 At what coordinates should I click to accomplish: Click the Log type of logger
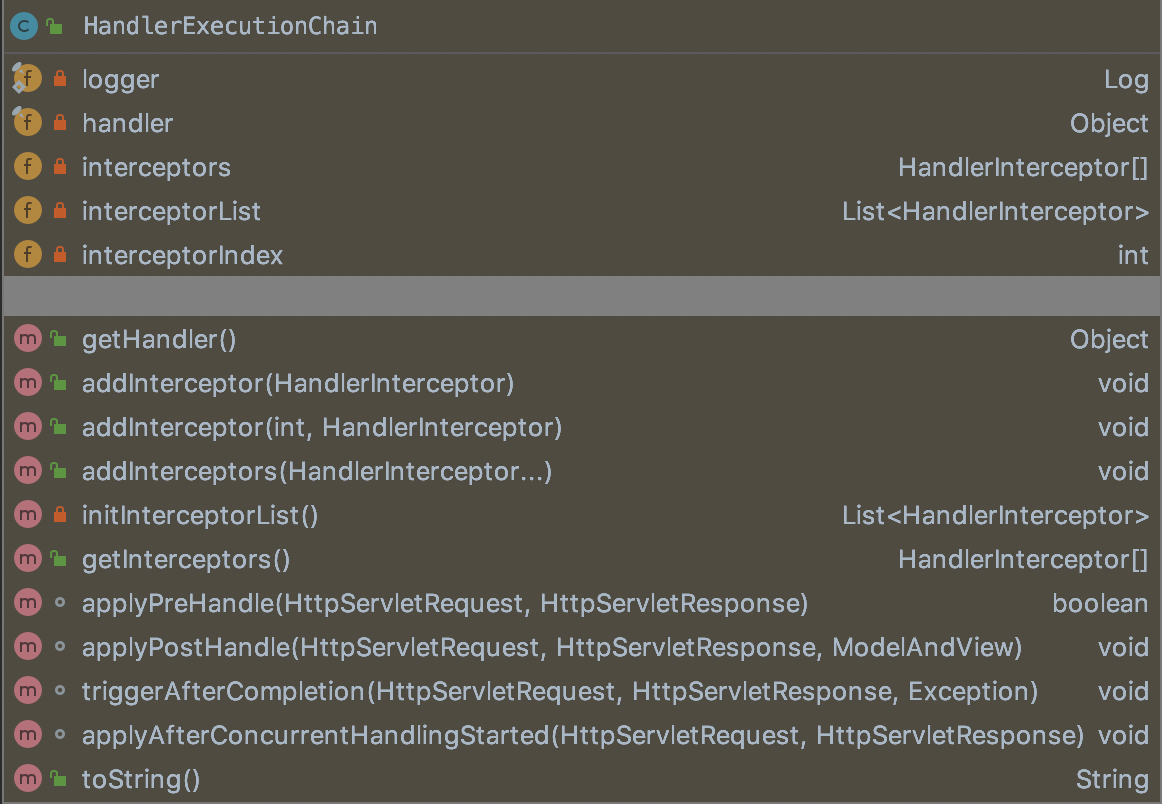click(1126, 79)
